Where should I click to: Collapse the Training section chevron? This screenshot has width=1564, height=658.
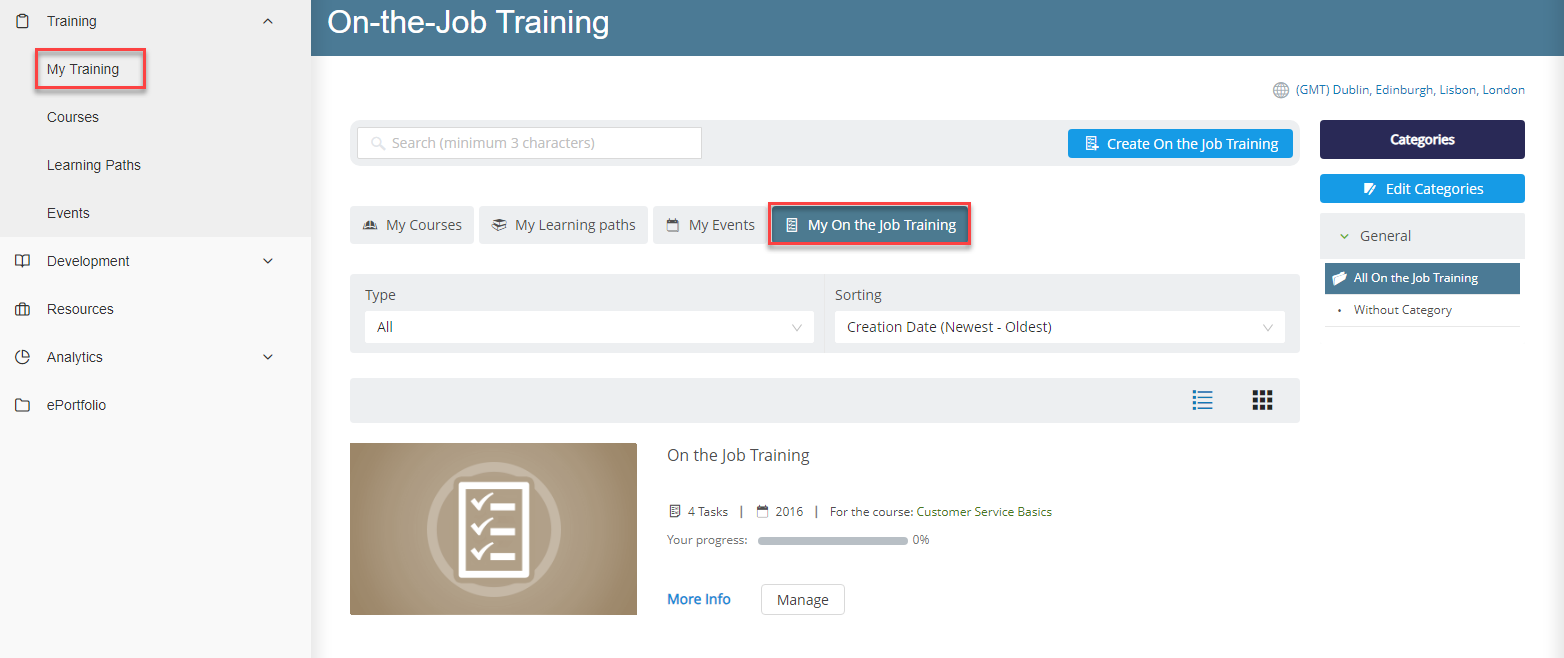267,20
